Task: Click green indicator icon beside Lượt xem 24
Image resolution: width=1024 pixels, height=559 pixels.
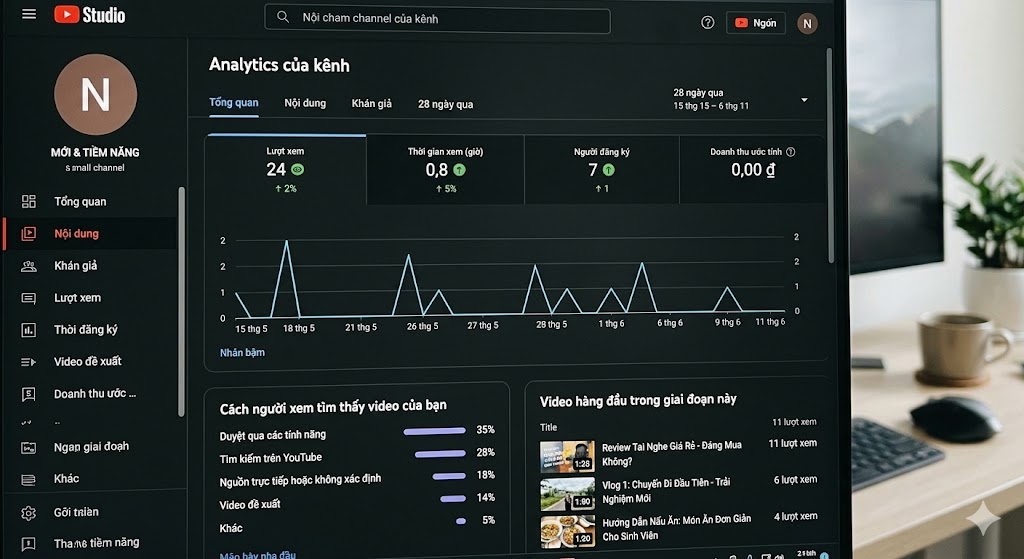Action: click(297, 170)
